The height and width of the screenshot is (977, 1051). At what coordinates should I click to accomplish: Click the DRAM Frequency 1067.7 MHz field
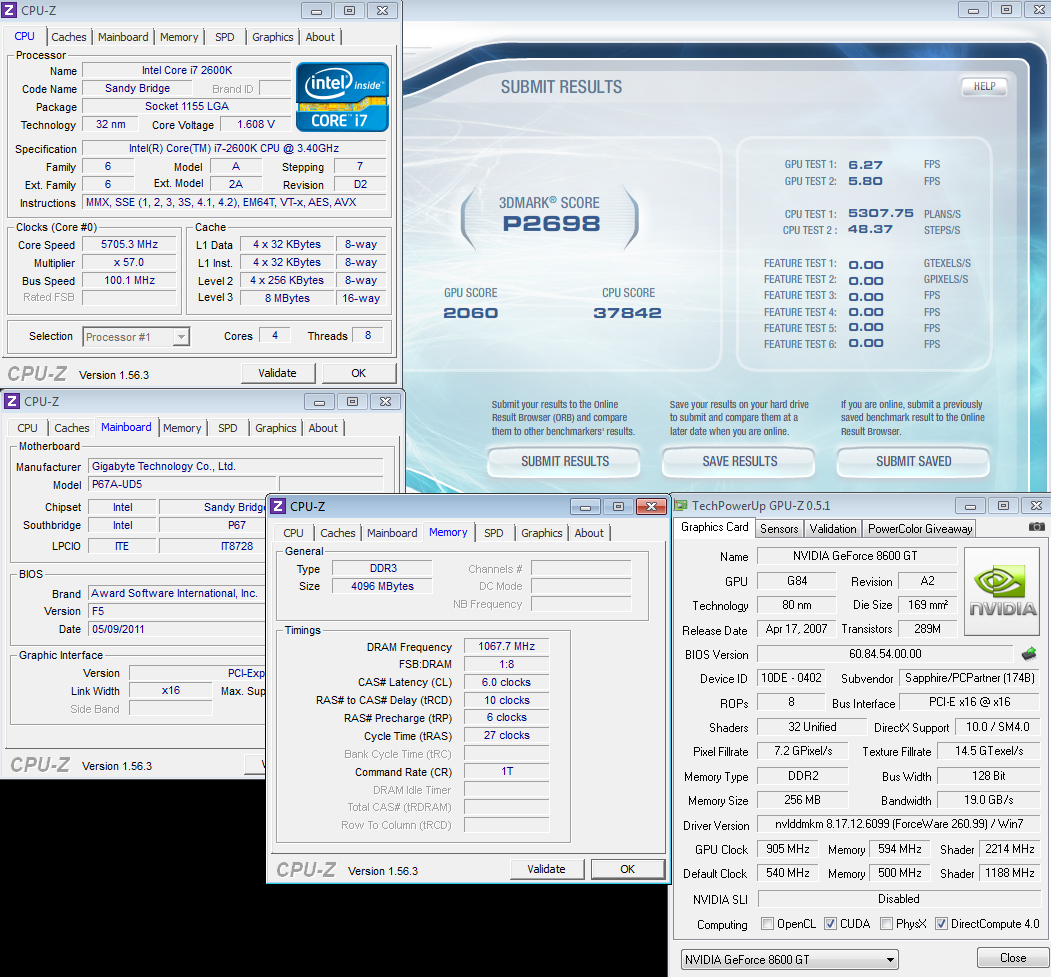click(x=506, y=646)
